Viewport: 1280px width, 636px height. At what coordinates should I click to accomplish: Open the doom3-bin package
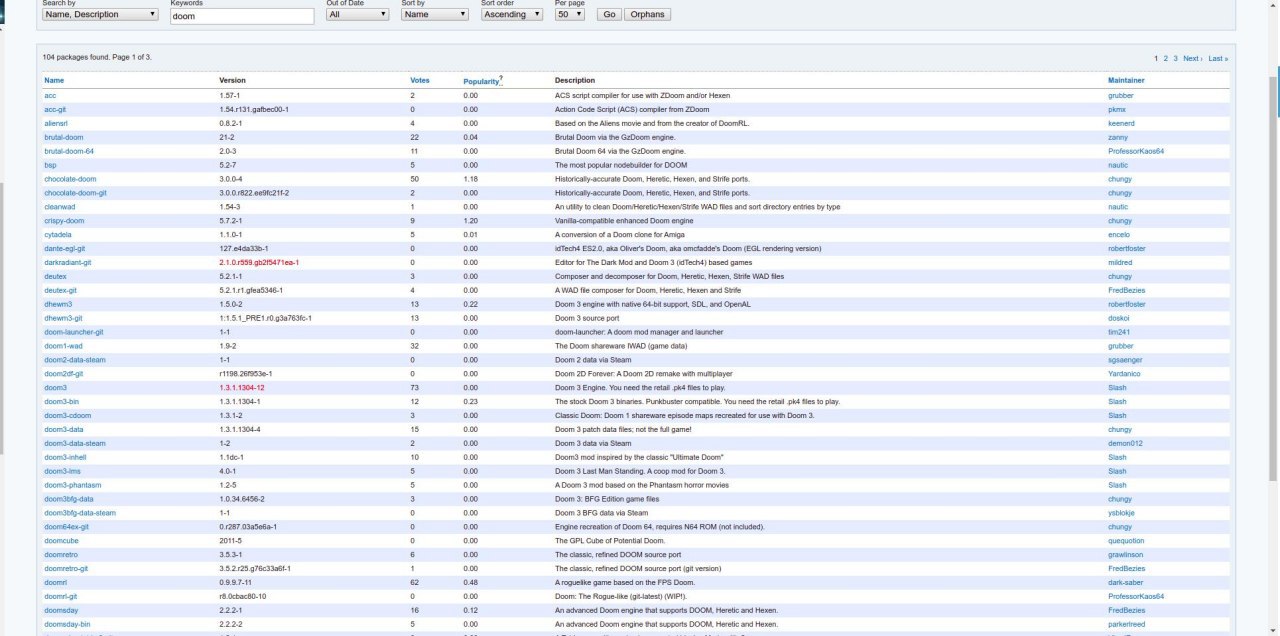click(62, 402)
